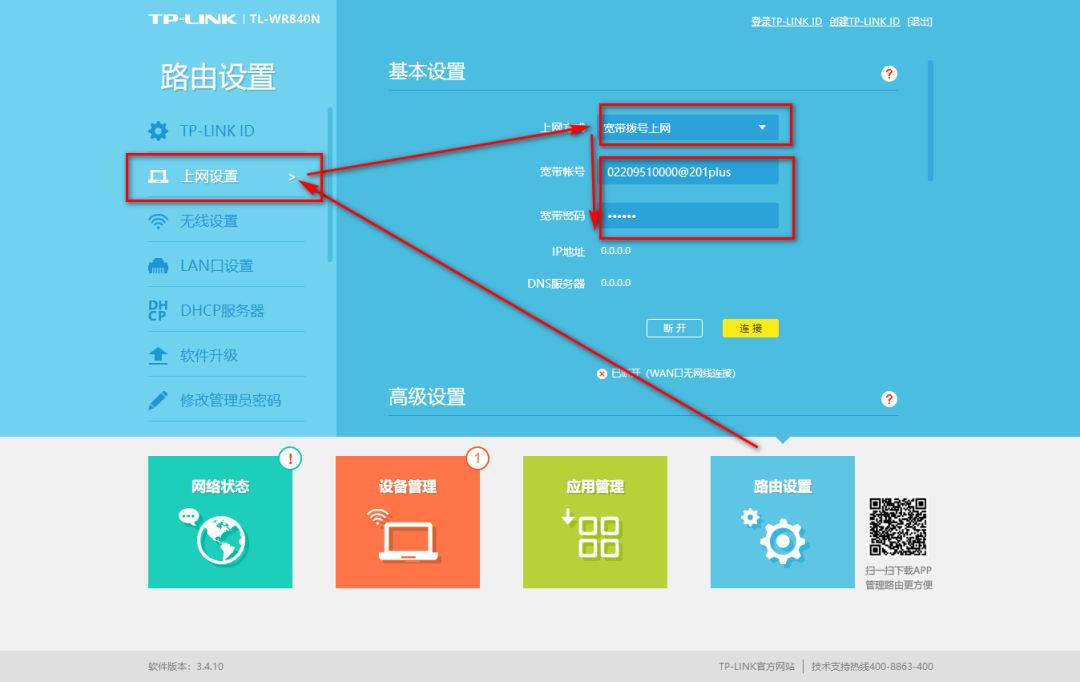
Task: Click the upload arrow icon for 软件升级
Action: 158,355
